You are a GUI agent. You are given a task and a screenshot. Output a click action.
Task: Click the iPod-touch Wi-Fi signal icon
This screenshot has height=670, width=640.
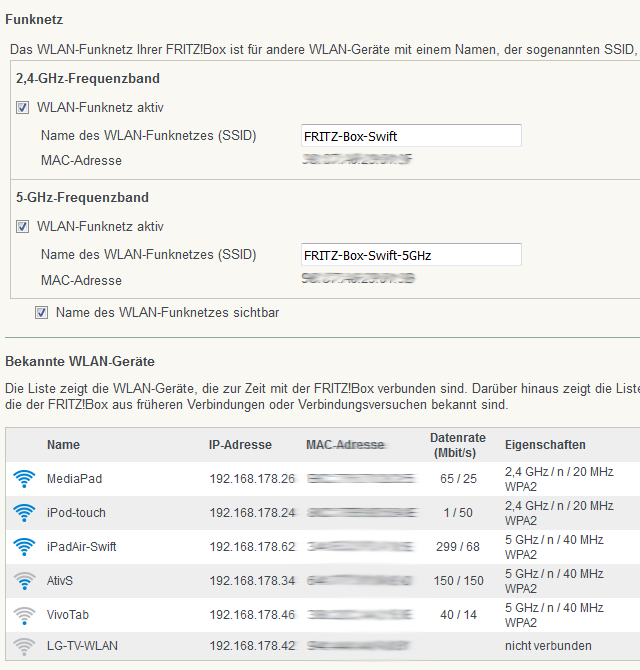coord(24,513)
